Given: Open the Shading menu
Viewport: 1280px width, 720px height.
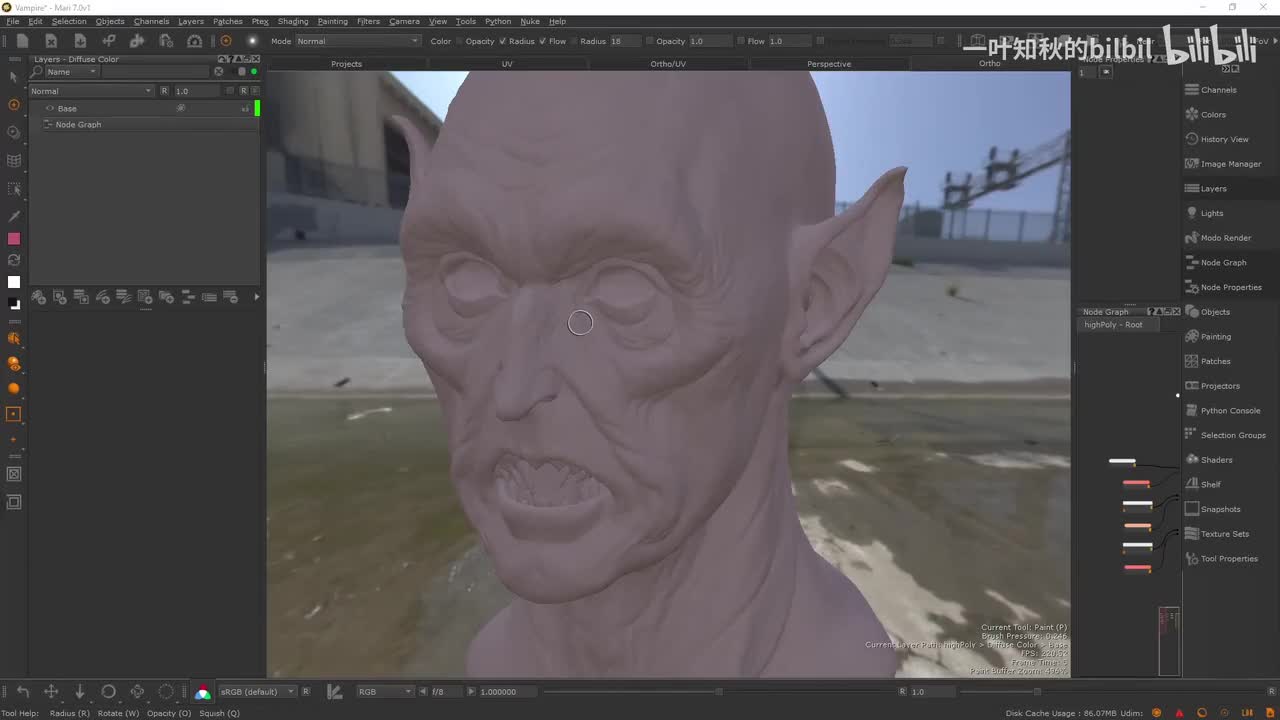Looking at the screenshot, I should pyautogui.click(x=293, y=21).
